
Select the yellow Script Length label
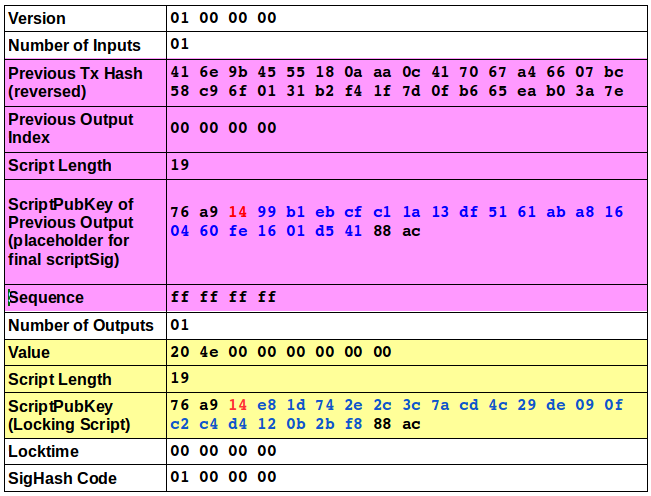pyautogui.click(x=60, y=379)
